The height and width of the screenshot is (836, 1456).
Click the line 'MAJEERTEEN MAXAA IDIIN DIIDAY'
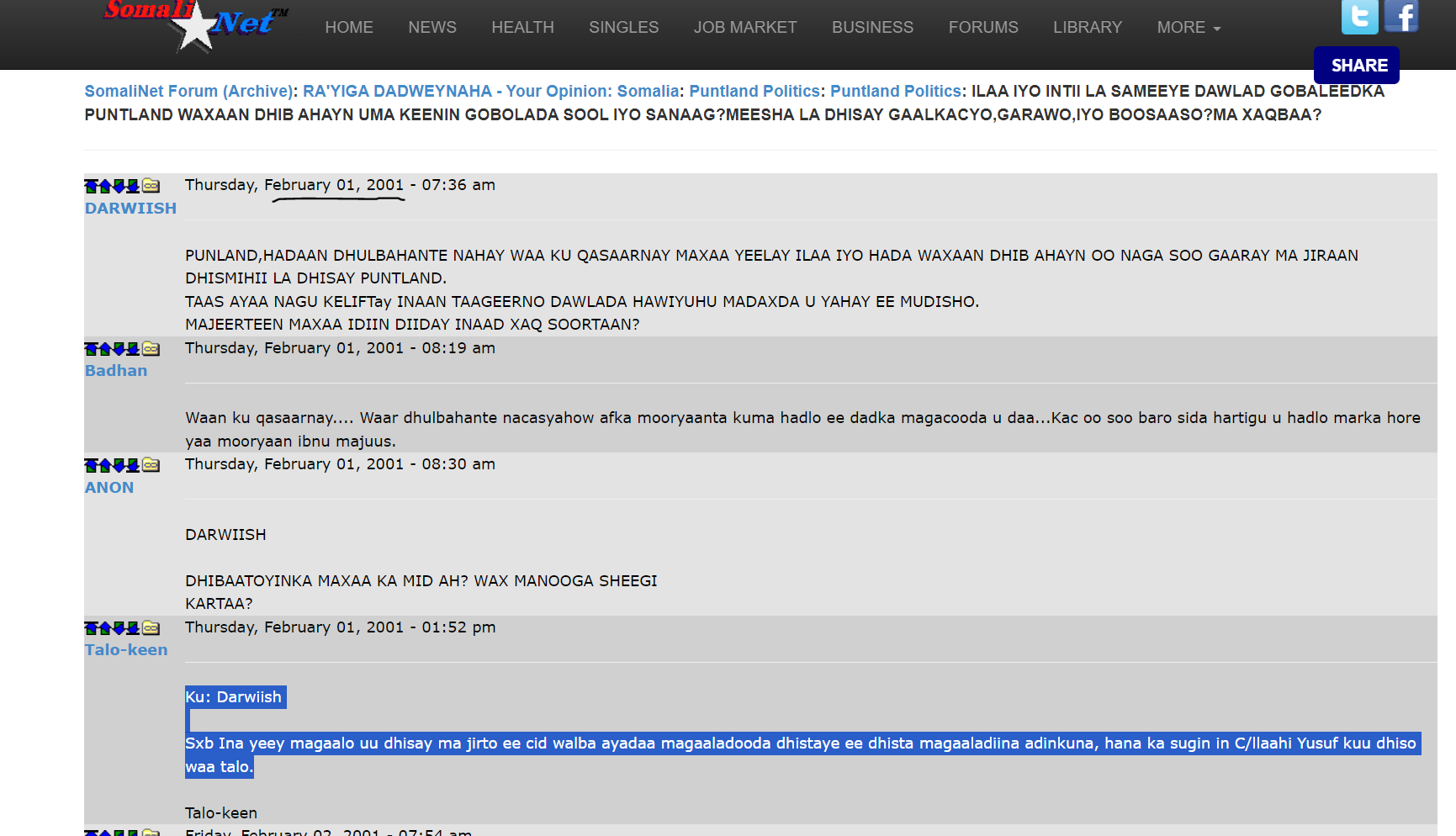[x=412, y=325]
